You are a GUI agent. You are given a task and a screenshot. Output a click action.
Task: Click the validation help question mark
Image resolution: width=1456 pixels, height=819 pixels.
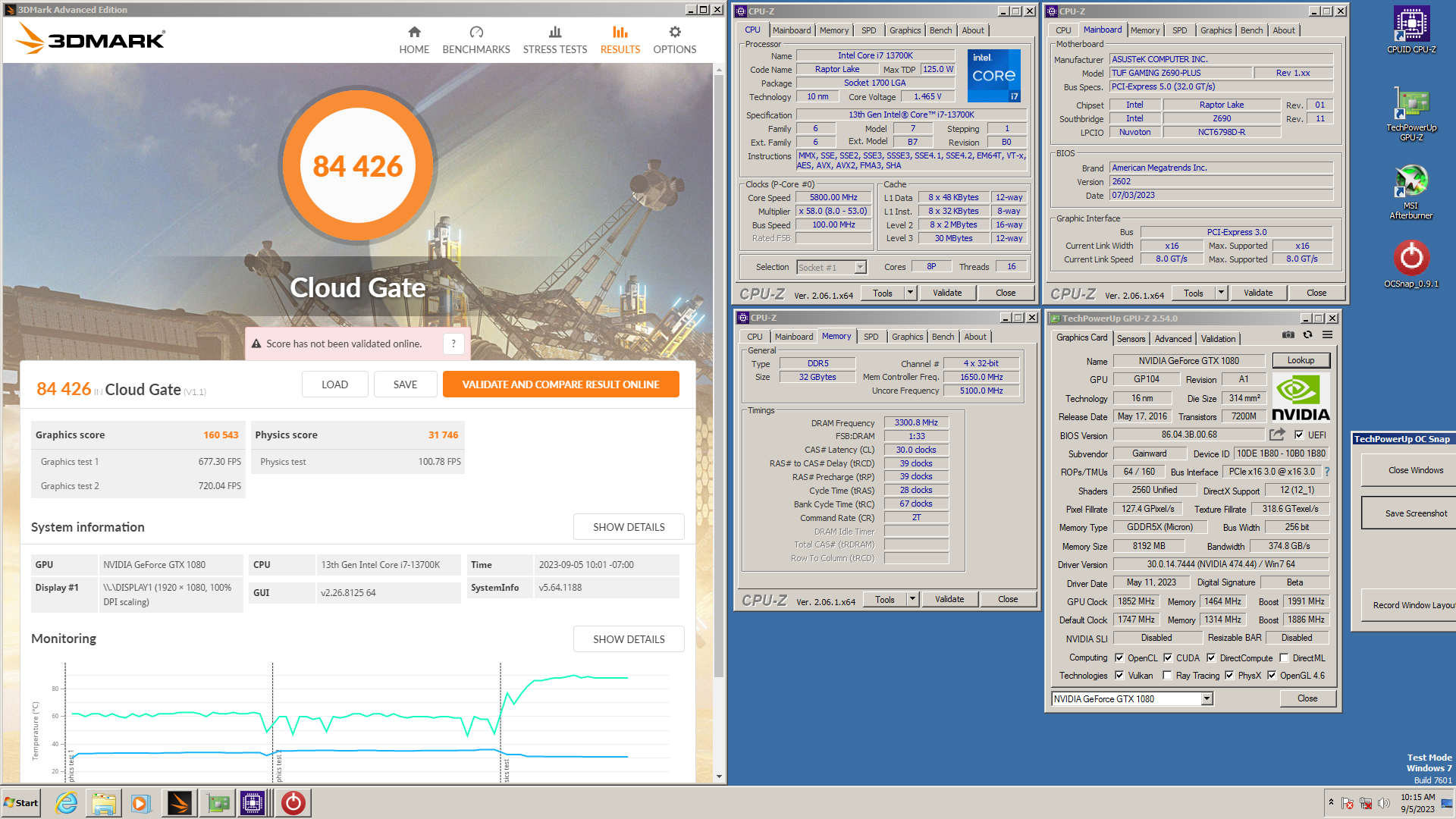point(453,344)
